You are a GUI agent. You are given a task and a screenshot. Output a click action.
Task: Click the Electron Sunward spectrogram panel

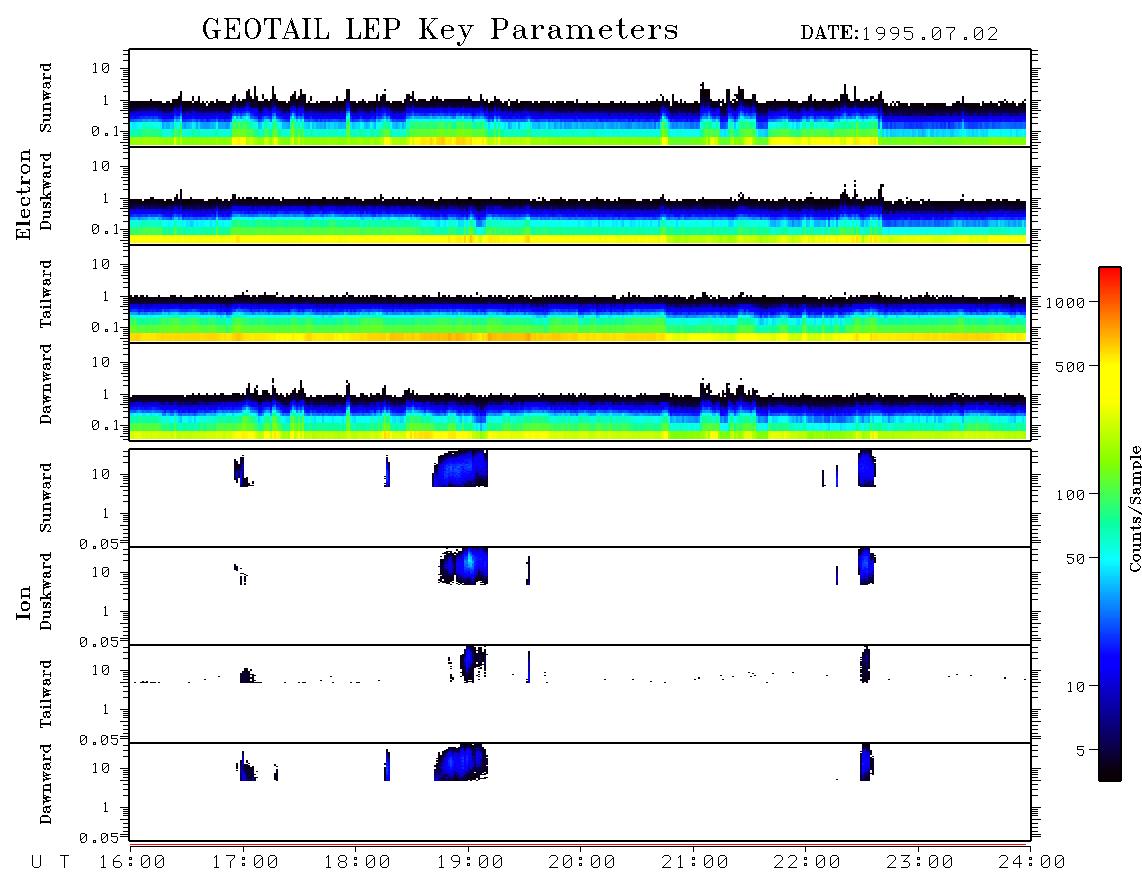(580, 98)
